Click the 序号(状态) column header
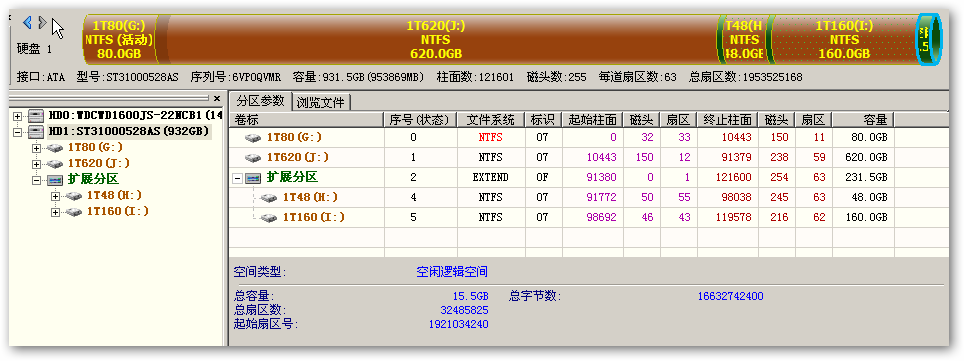The image size is (964, 361). point(421,119)
